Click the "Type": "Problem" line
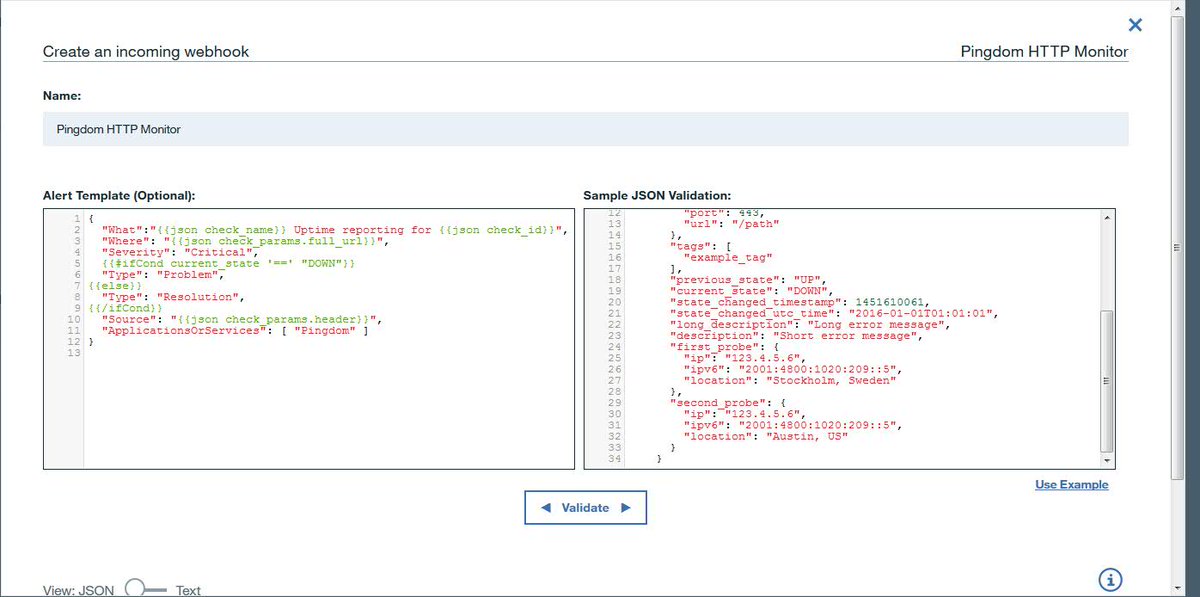Screen dimensions: 1200x597 point(165,275)
